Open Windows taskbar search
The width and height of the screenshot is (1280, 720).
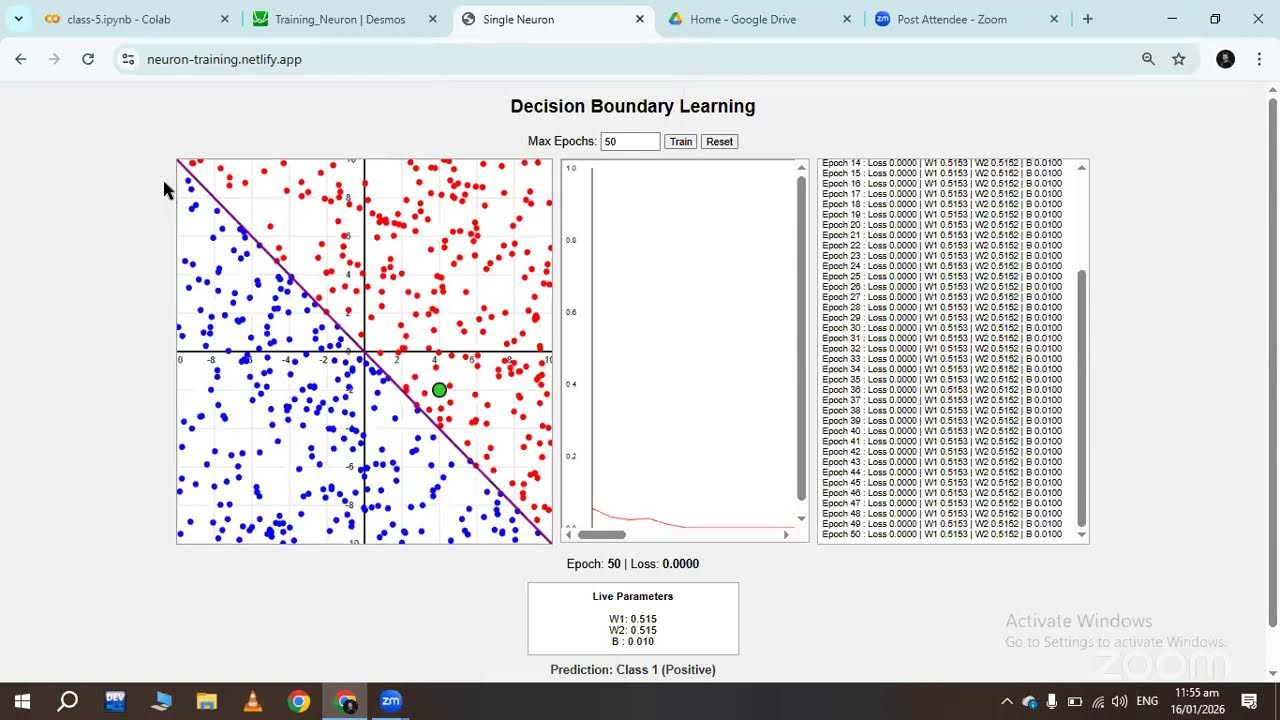68,701
